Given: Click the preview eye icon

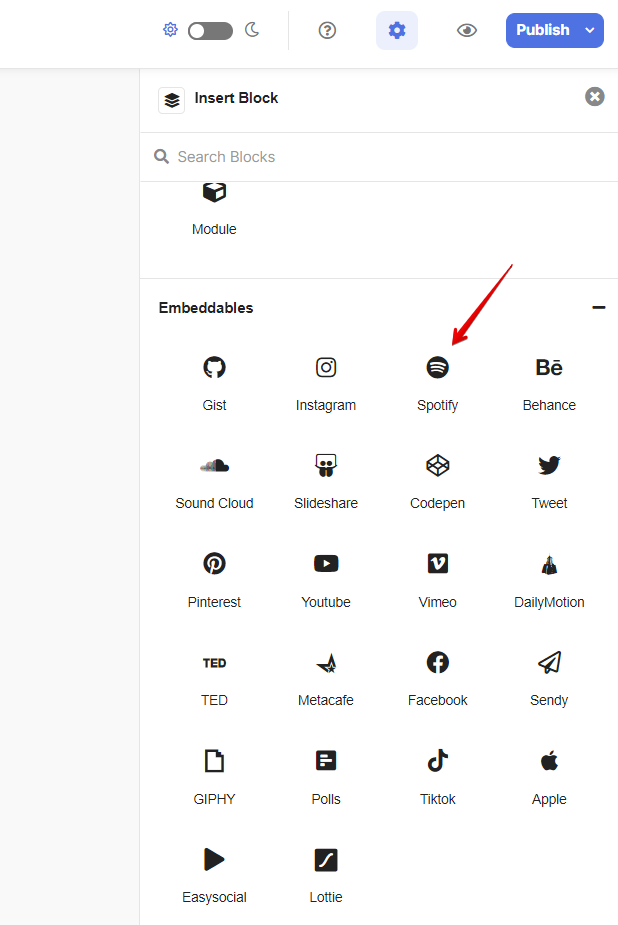Looking at the screenshot, I should tap(466, 30).
